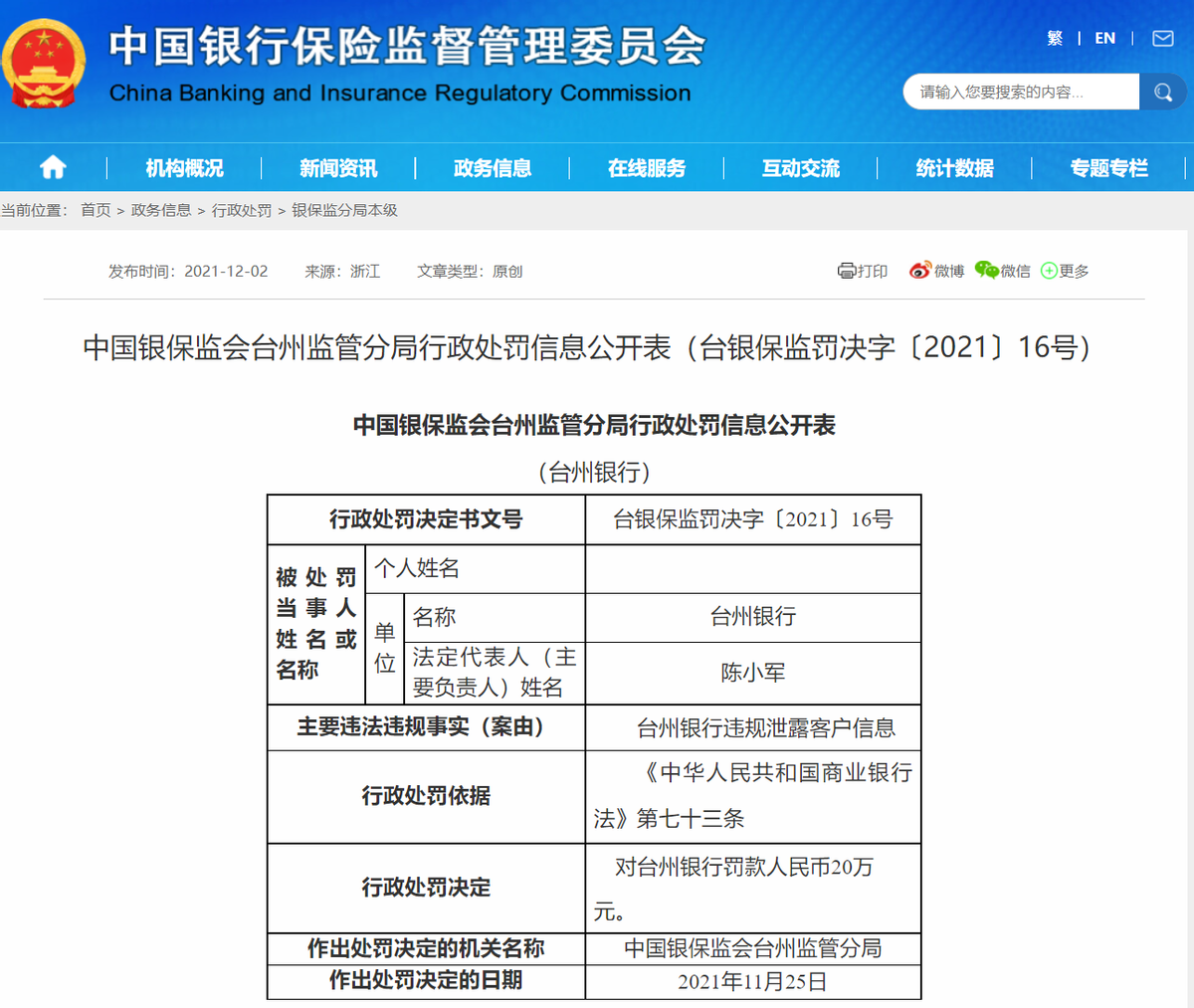
Task: Click the source text 来源：浙江
Action: pos(342,271)
